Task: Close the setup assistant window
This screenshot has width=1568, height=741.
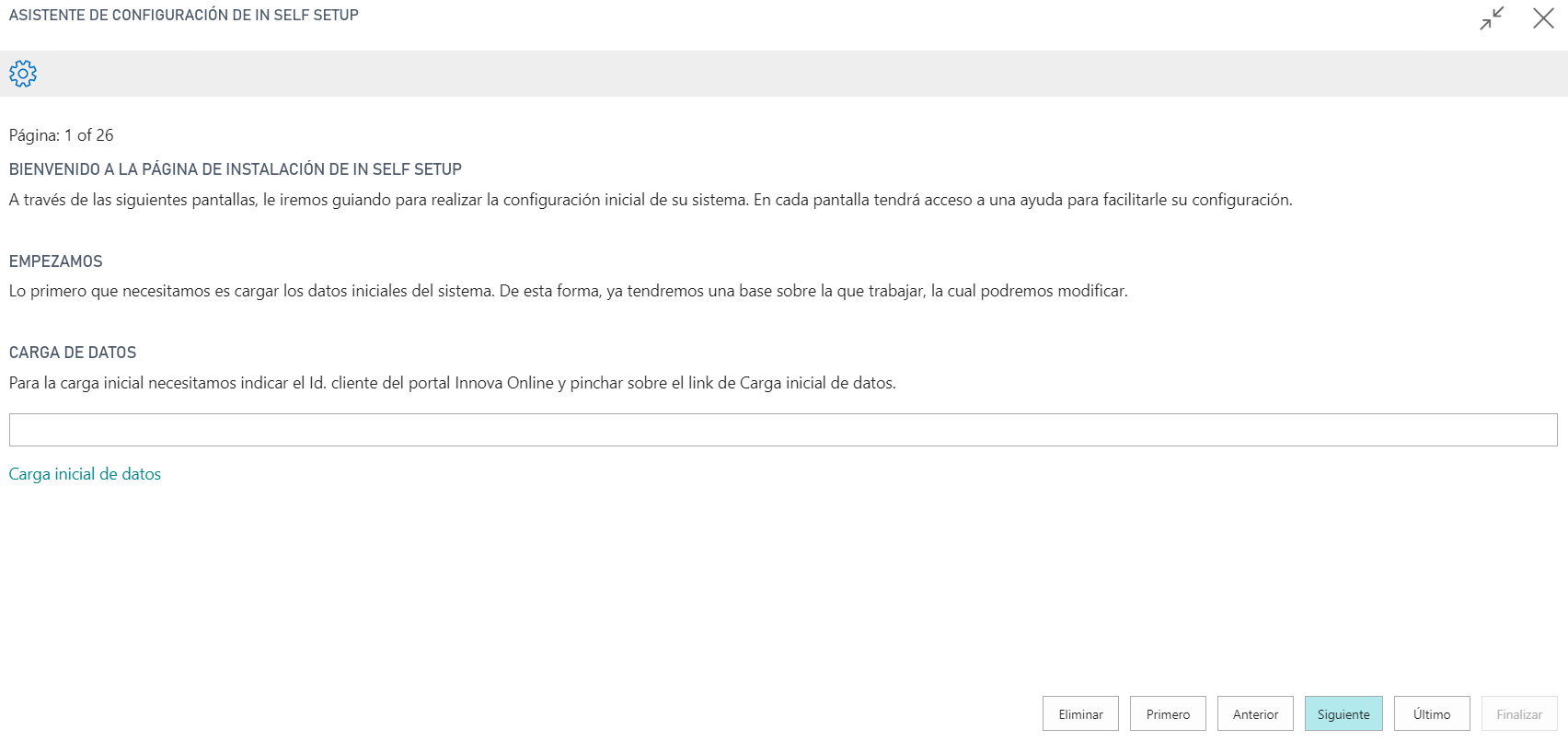Action: point(1543,17)
